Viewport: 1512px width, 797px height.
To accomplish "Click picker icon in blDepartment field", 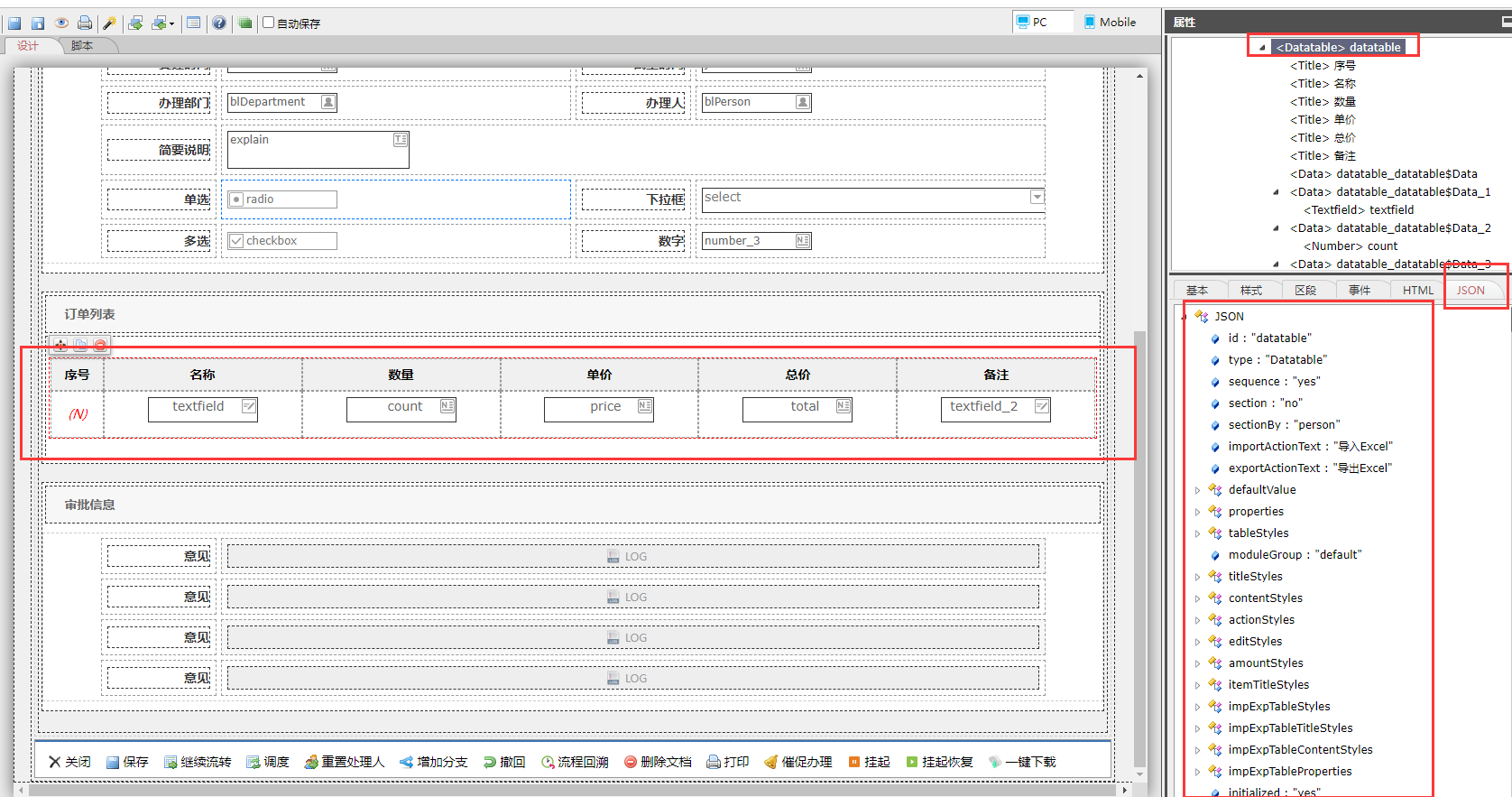I will pyautogui.click(x=328, y=102).
